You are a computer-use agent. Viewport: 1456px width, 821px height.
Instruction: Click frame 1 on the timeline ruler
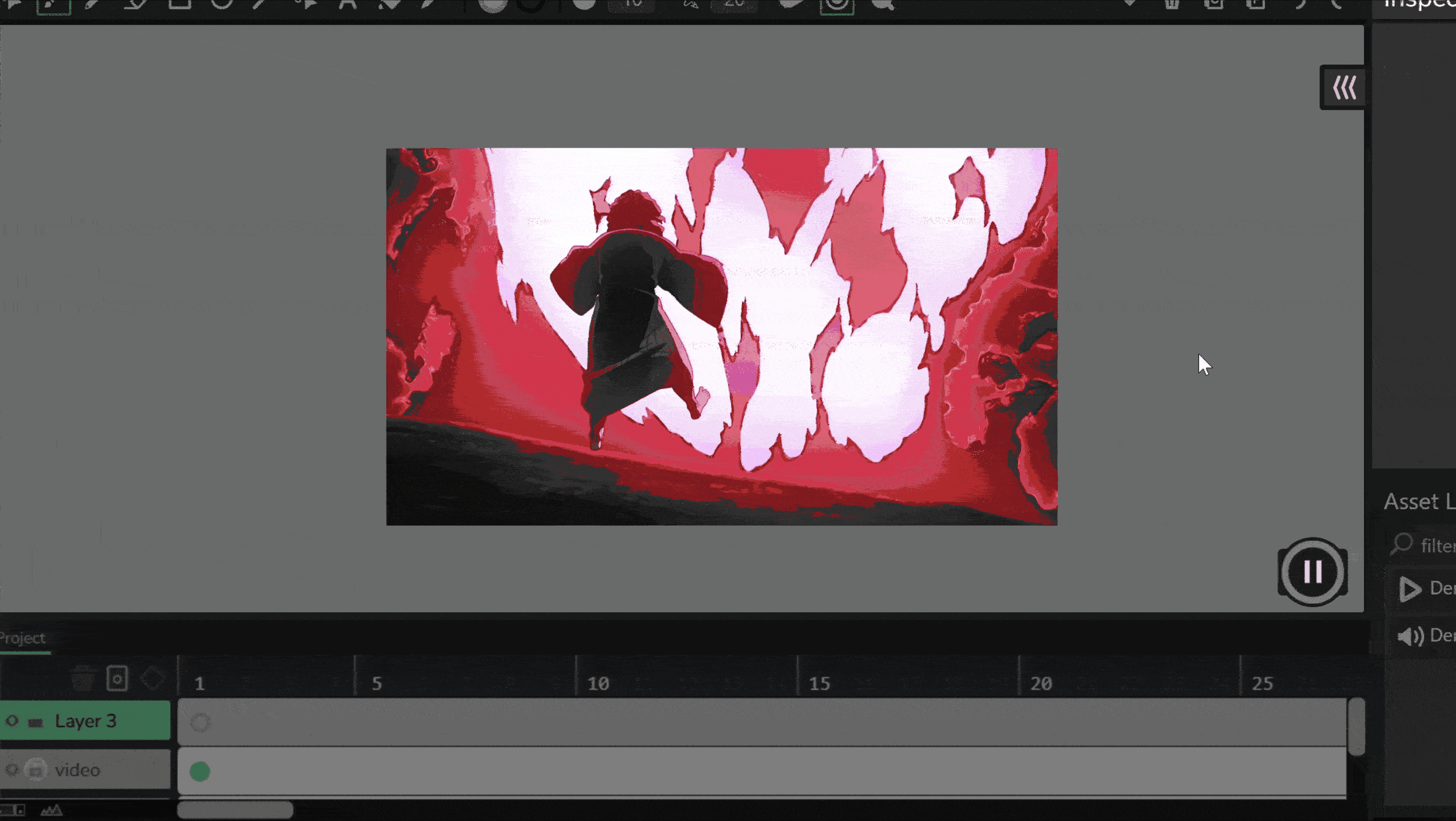pyautogui.click(x=200, y=683)
